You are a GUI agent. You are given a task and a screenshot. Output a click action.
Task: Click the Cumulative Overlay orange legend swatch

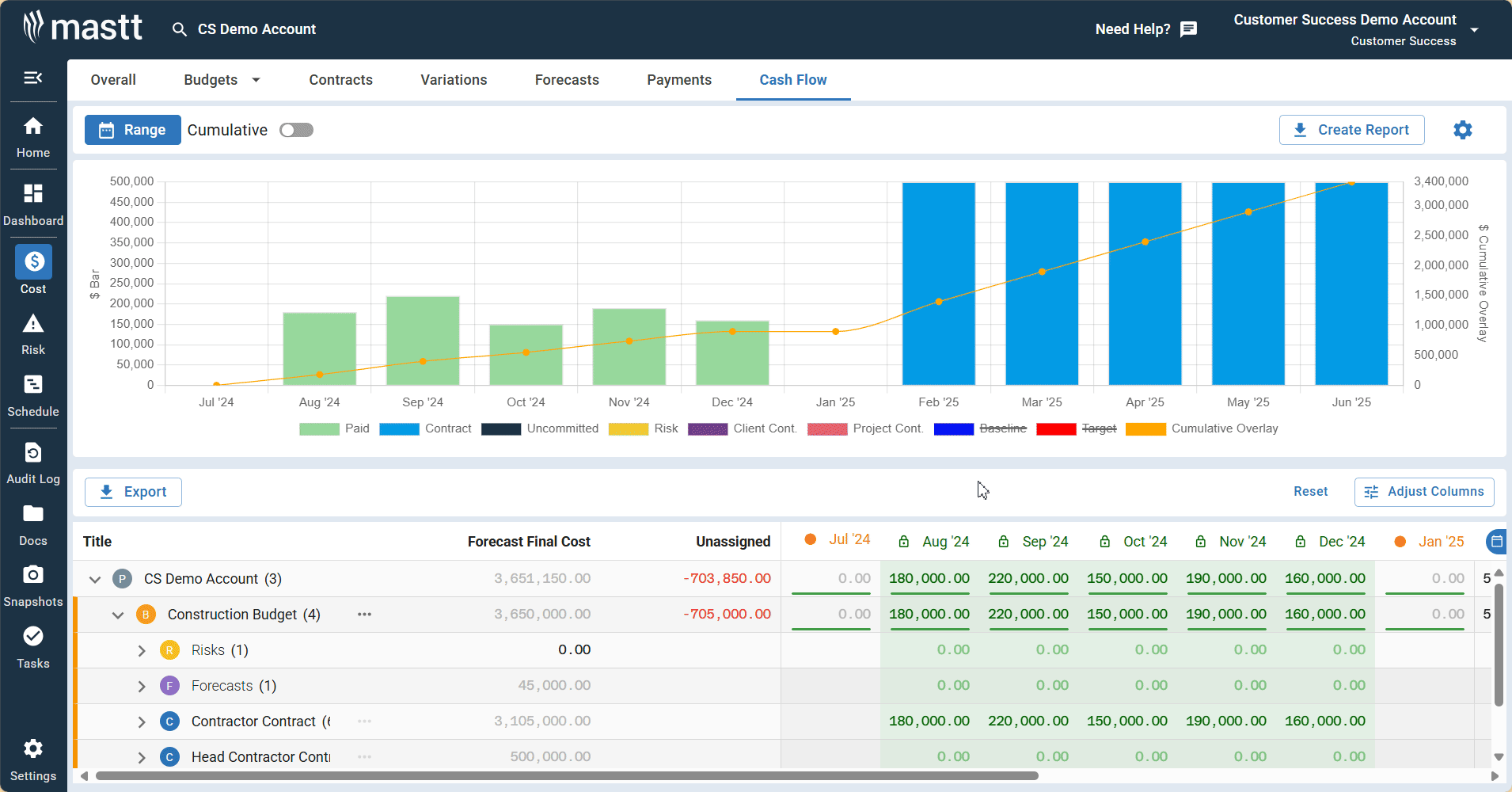click(x=1145, y=428)
